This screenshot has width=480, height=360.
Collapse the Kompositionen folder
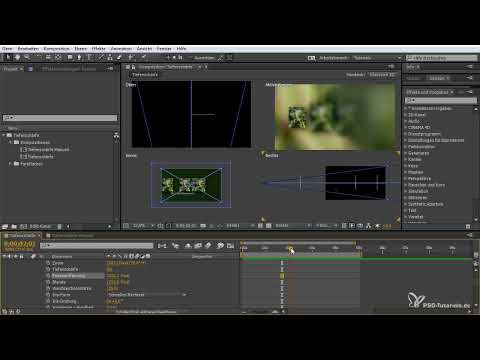click(11, 142)
